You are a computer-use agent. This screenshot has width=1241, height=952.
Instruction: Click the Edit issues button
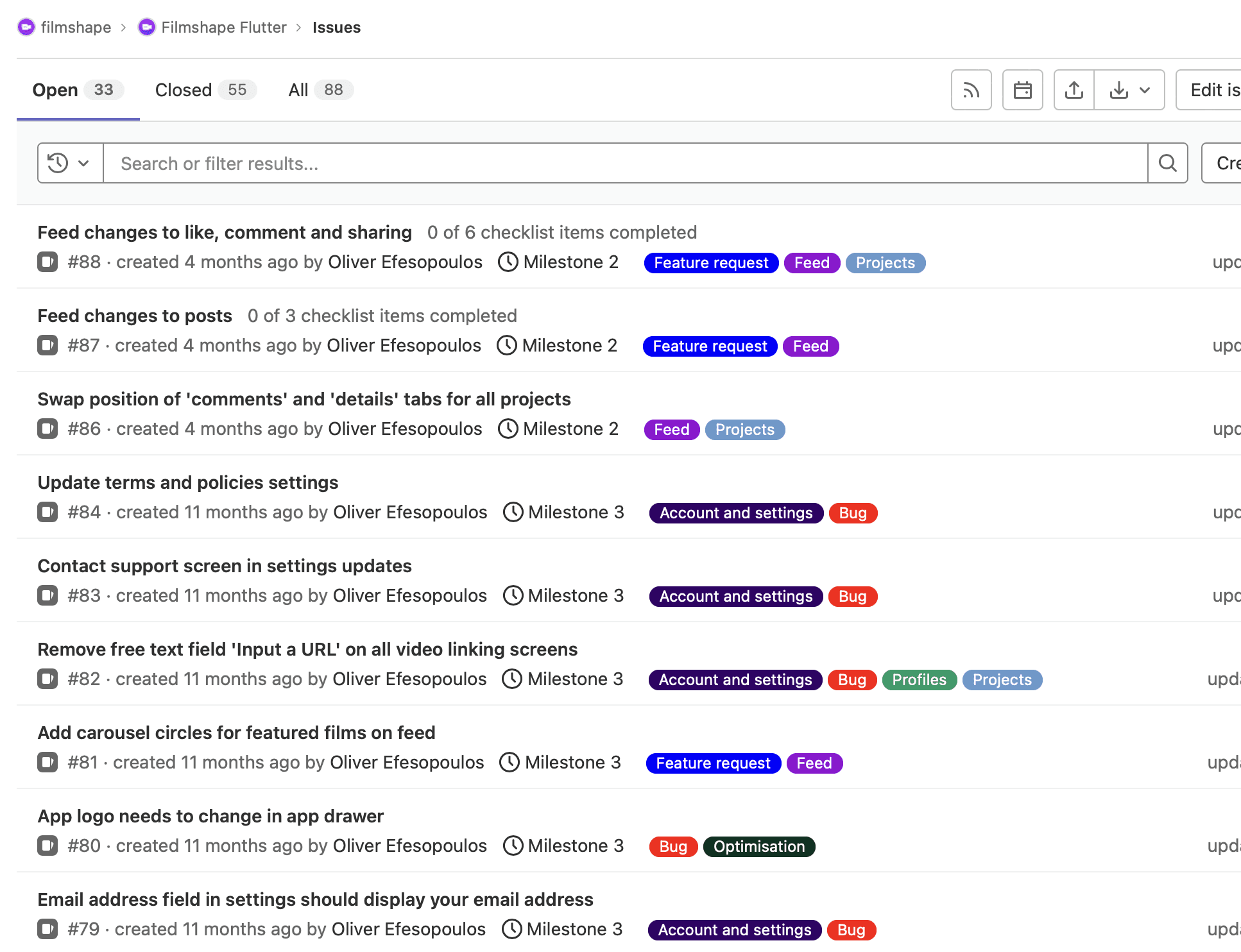tap(1213, 90)
